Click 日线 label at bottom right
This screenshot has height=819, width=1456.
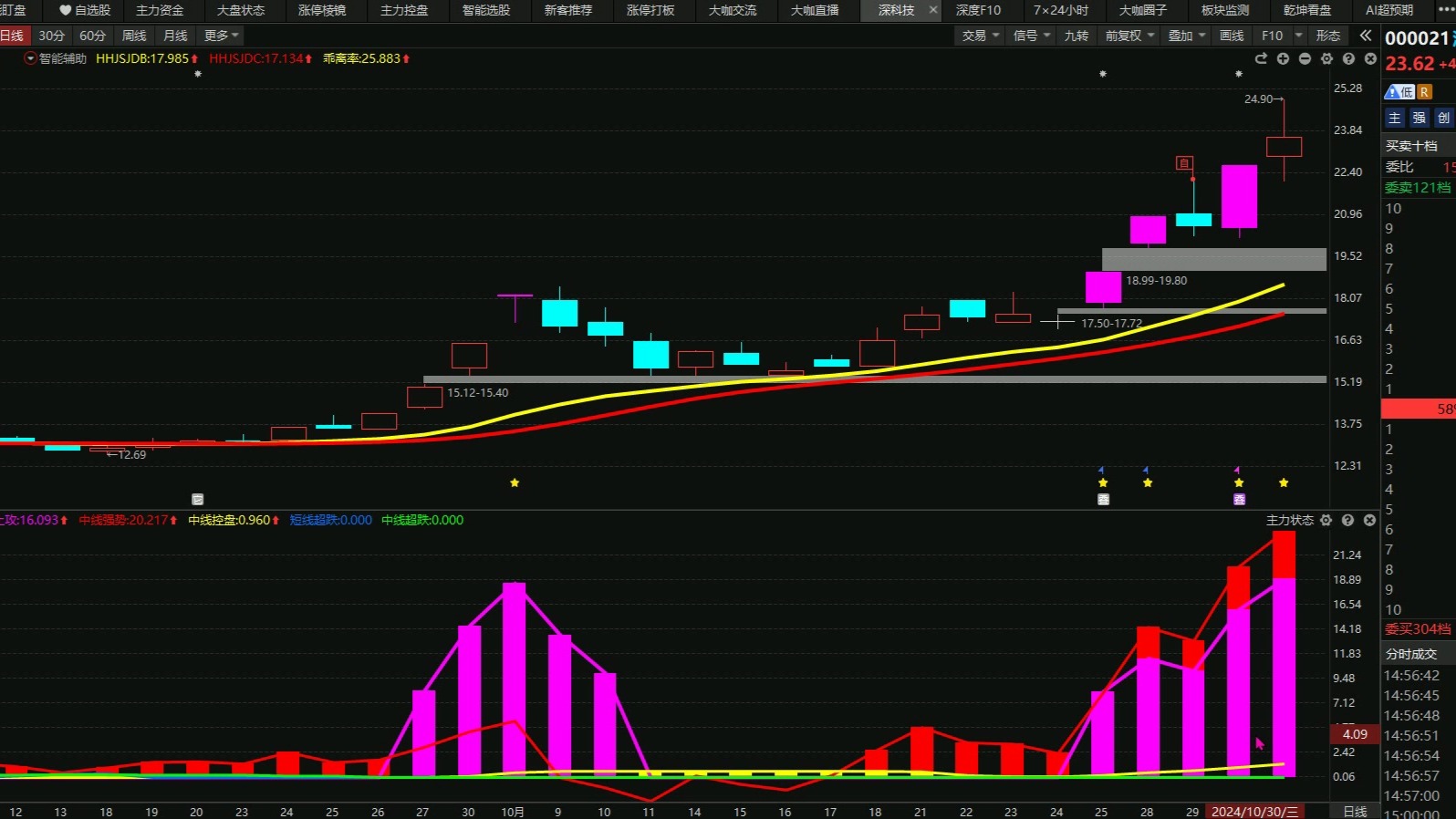(1355, 811)
